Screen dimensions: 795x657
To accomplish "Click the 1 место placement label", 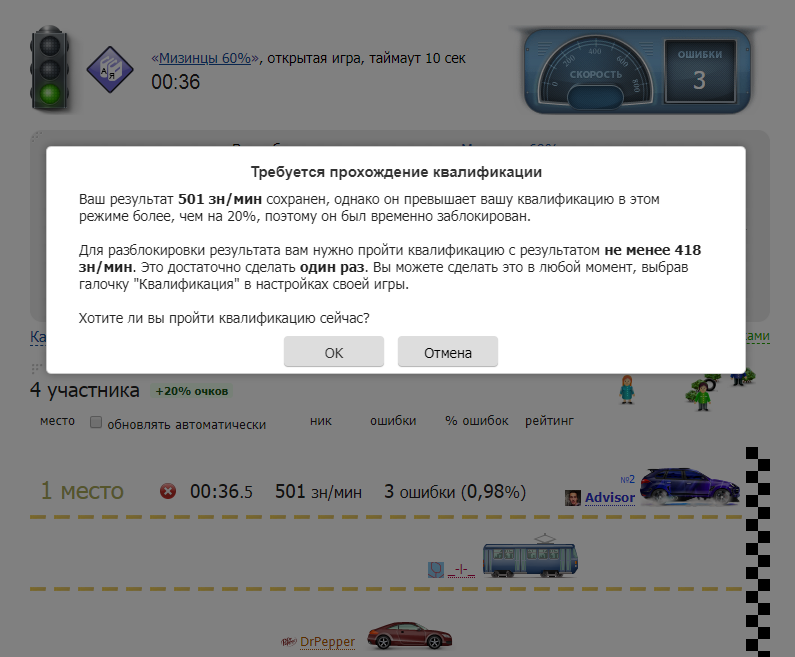I will coord(82,490).
